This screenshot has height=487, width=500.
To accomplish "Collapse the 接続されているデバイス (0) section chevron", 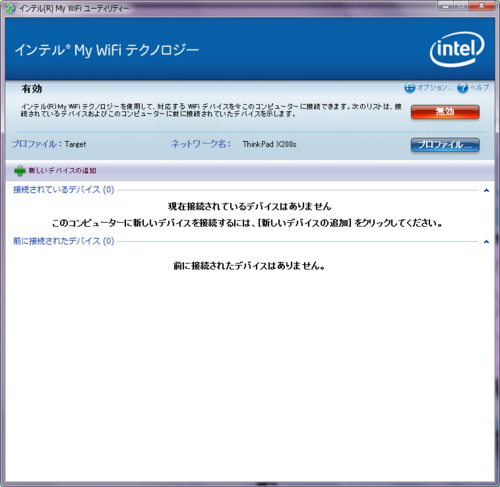I will tap(486, 190).
